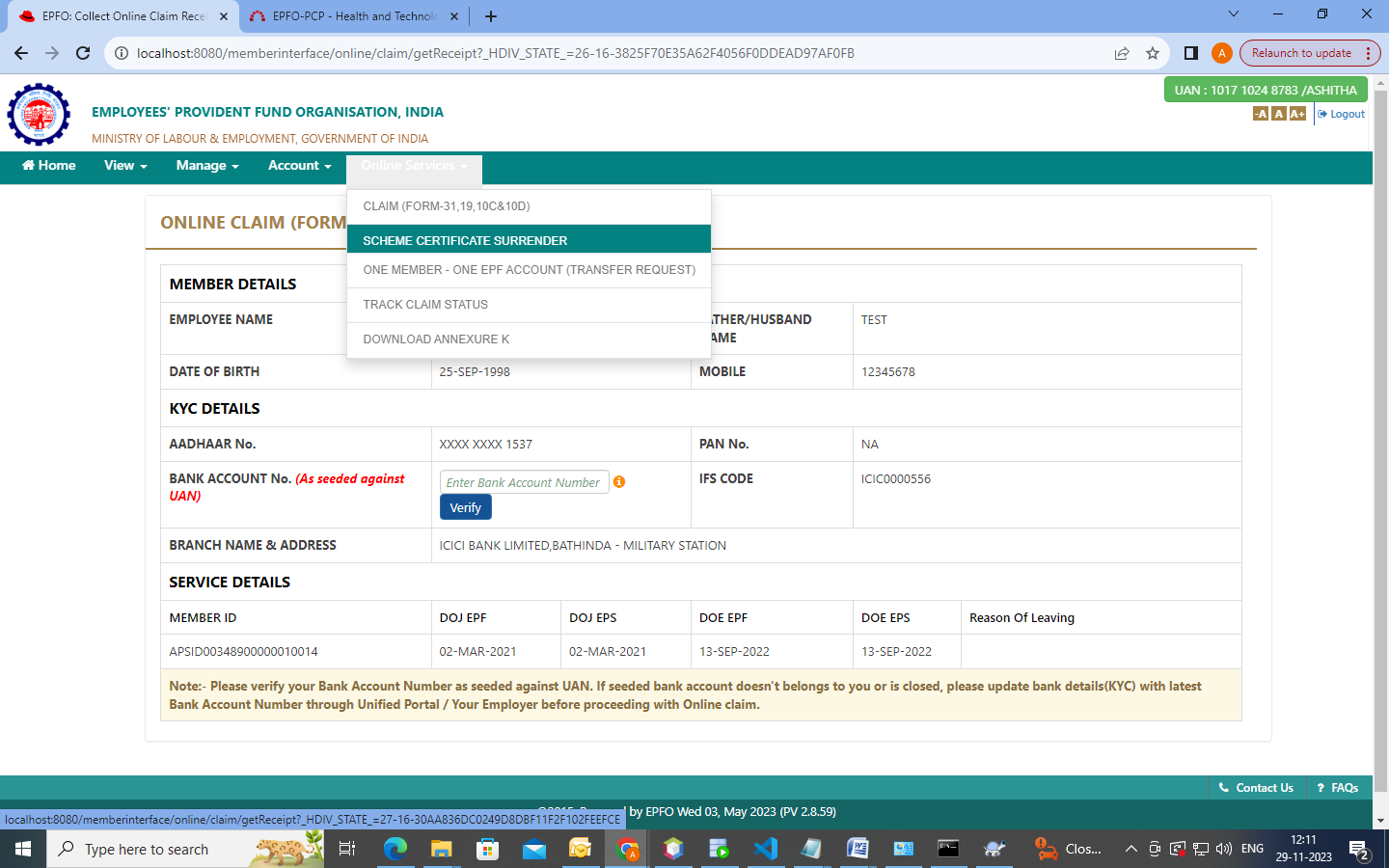Reload the current page
The height and width of the screenshot is (868, 1389).
coord(83,53)
